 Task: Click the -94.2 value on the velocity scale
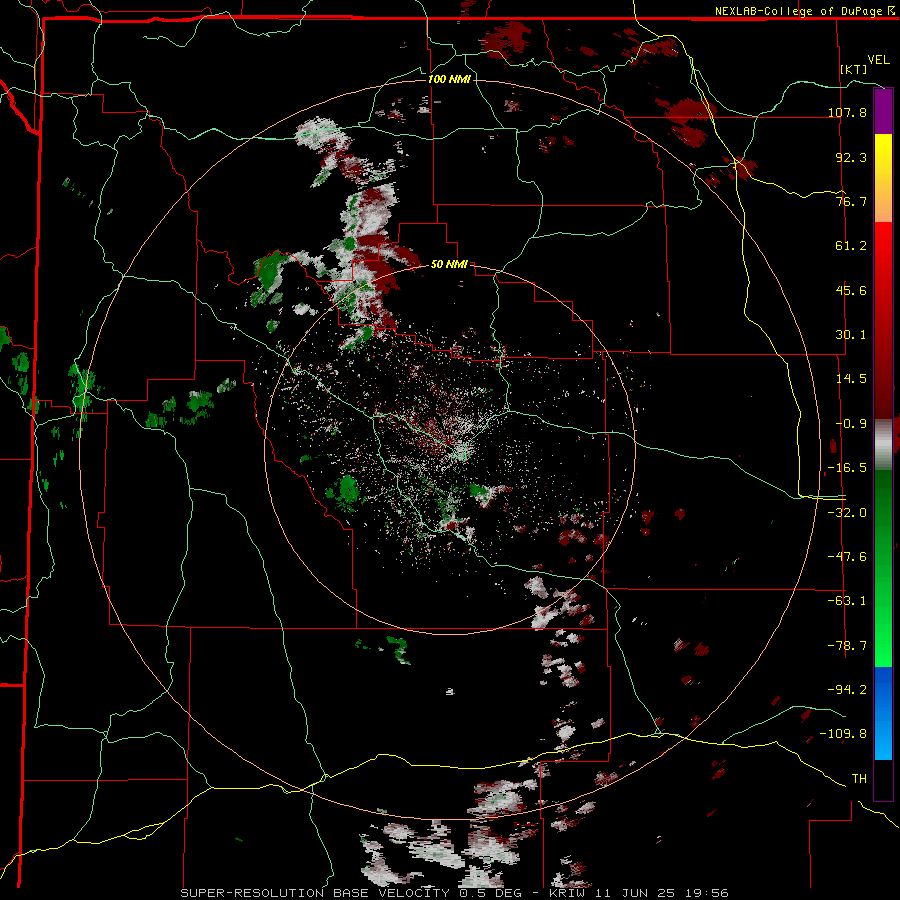pyautogui.click(x=847, y=690)
